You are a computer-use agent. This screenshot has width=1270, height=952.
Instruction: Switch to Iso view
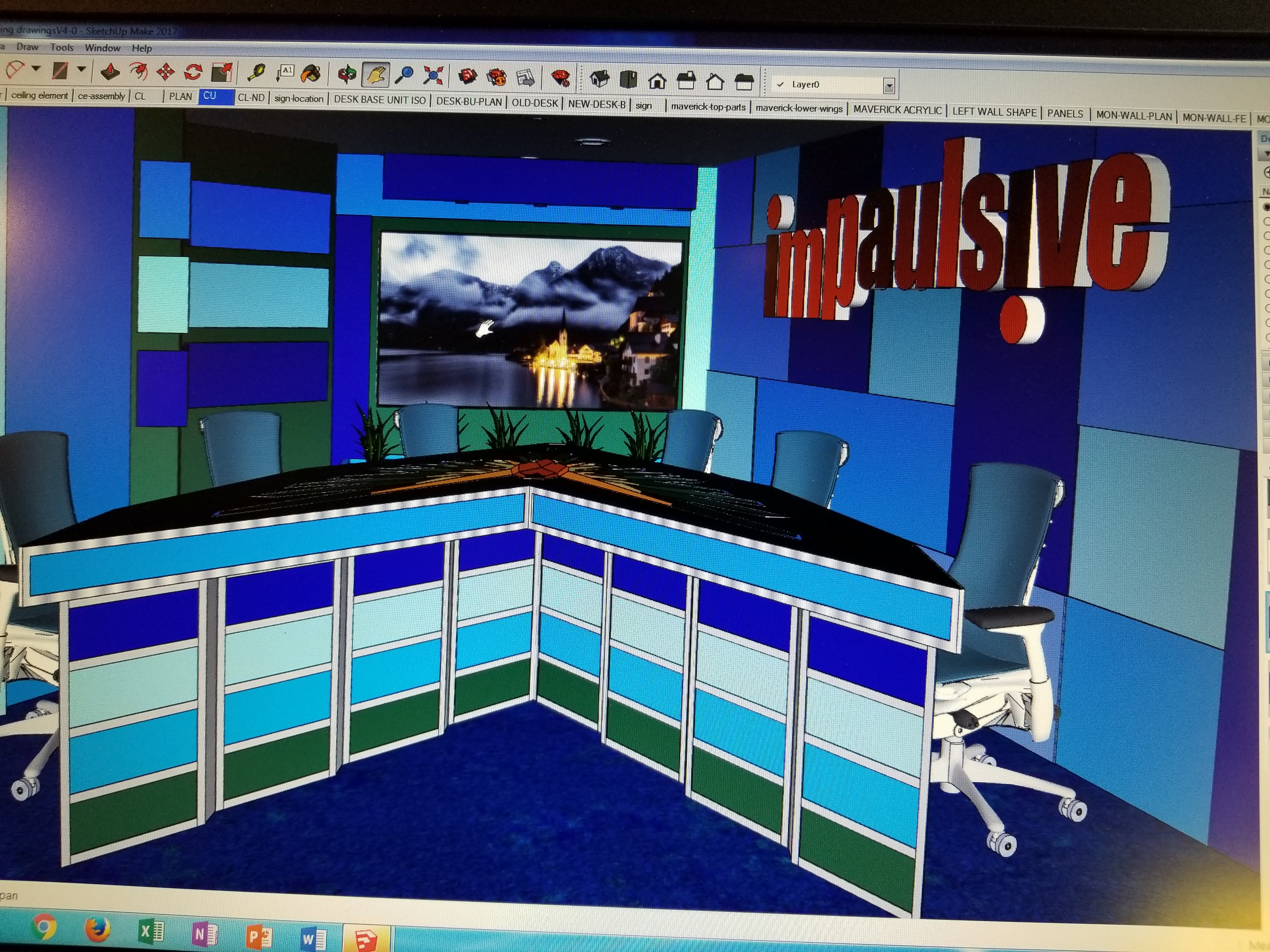pos(599,79)
